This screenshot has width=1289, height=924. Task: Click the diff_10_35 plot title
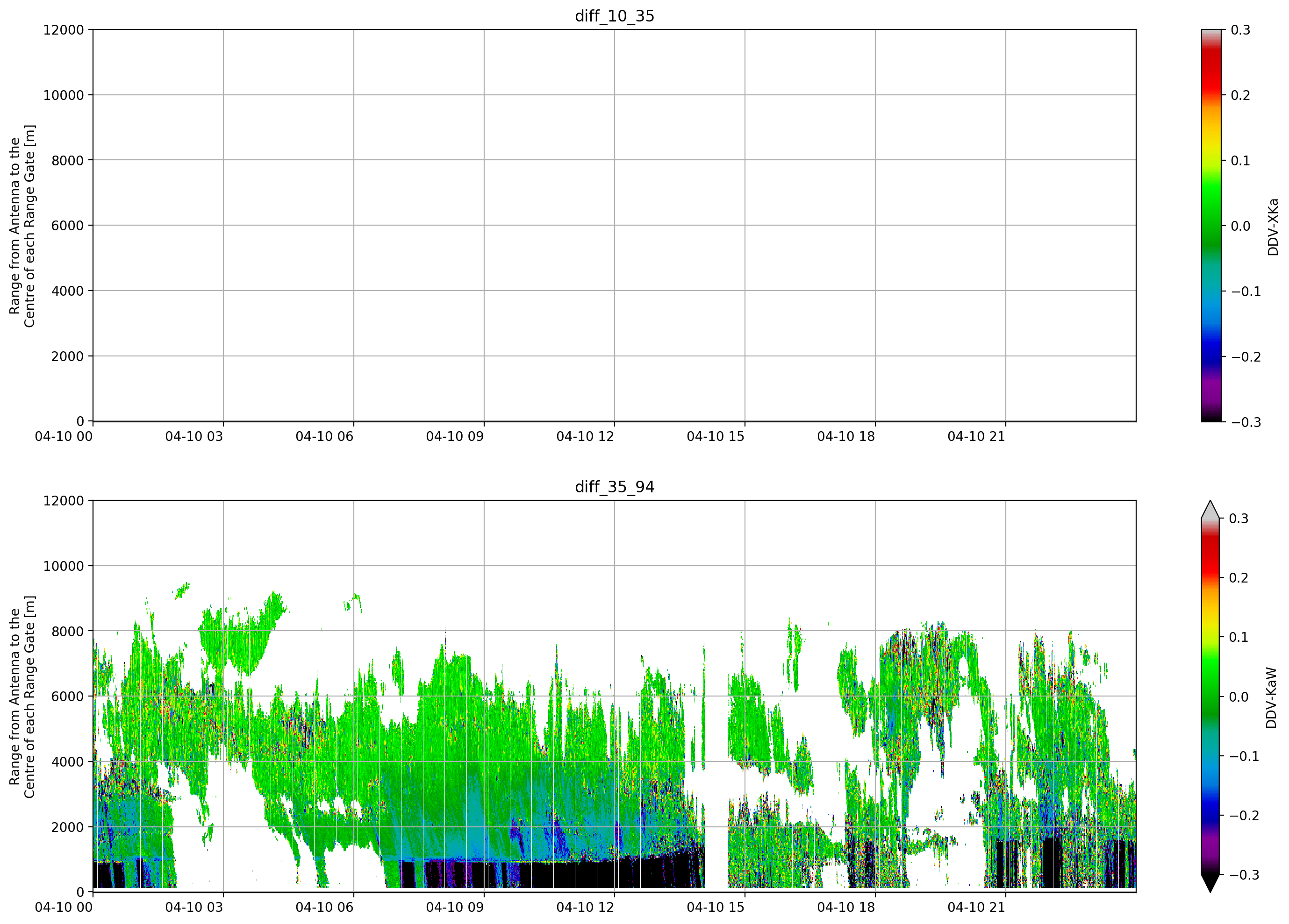pyautogui.click(x=615, y=16)
